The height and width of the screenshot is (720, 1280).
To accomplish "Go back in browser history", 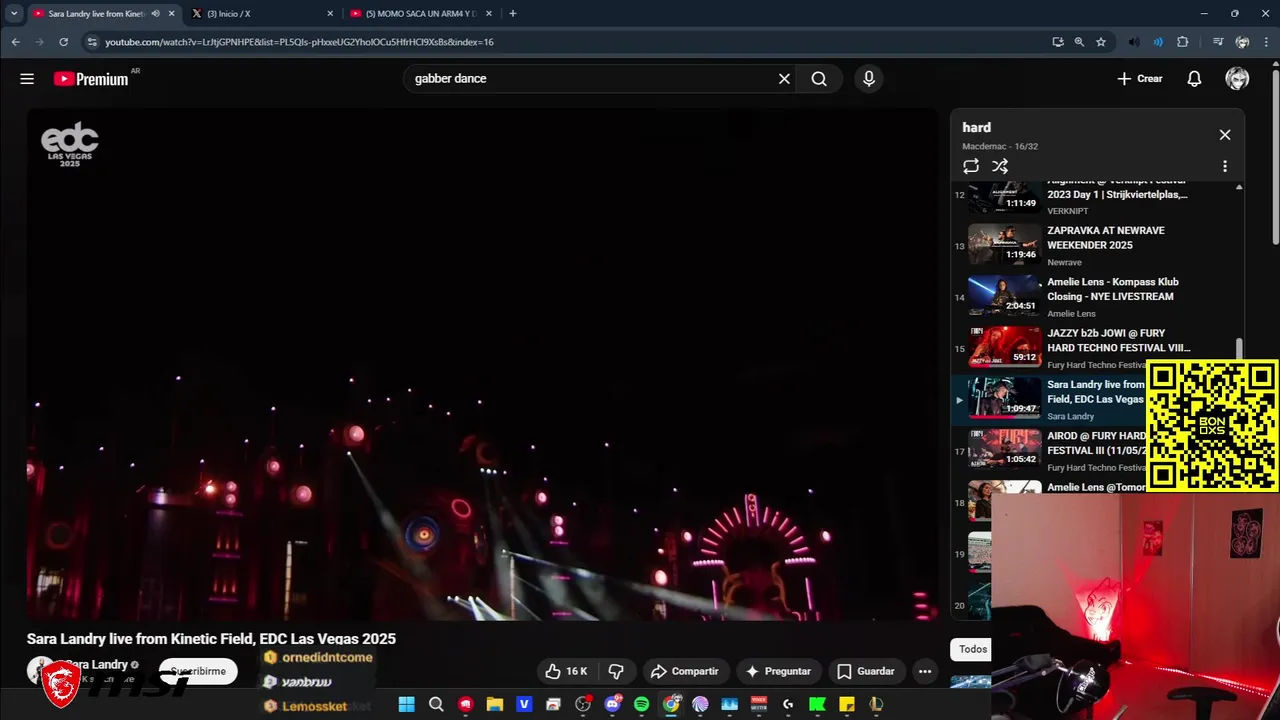I will tap(15, 42).
